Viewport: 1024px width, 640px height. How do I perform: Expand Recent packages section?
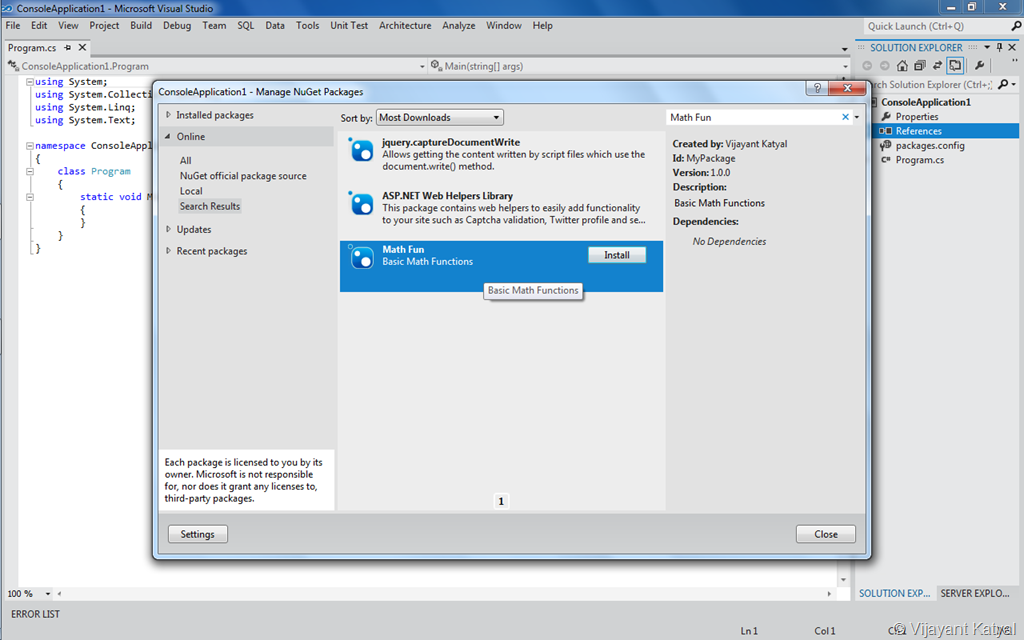[168, 251]
